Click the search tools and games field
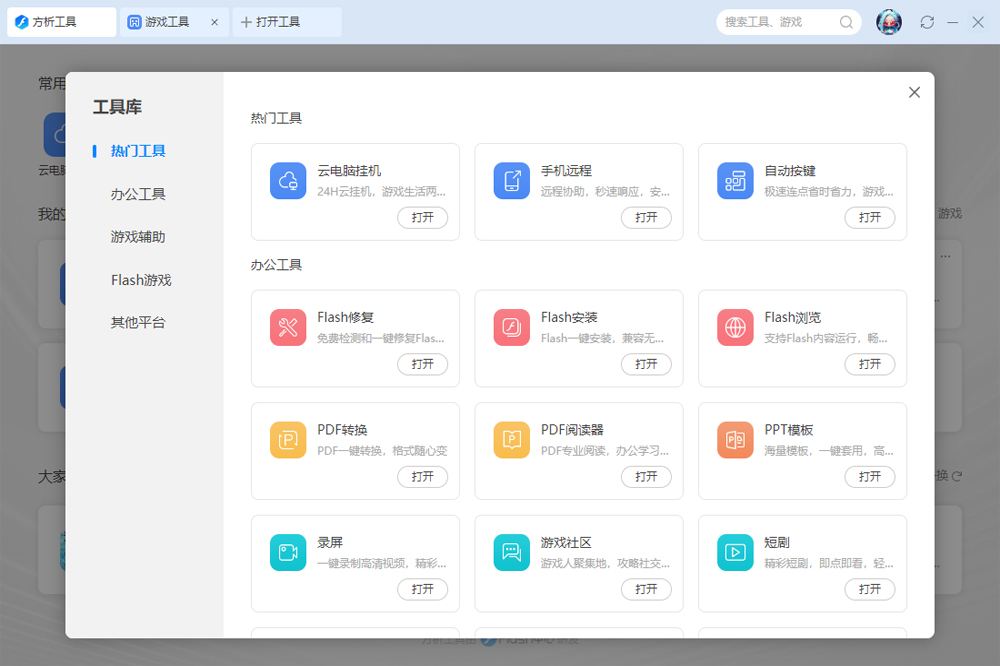1000x666 pixels. [x=776, y=22]
